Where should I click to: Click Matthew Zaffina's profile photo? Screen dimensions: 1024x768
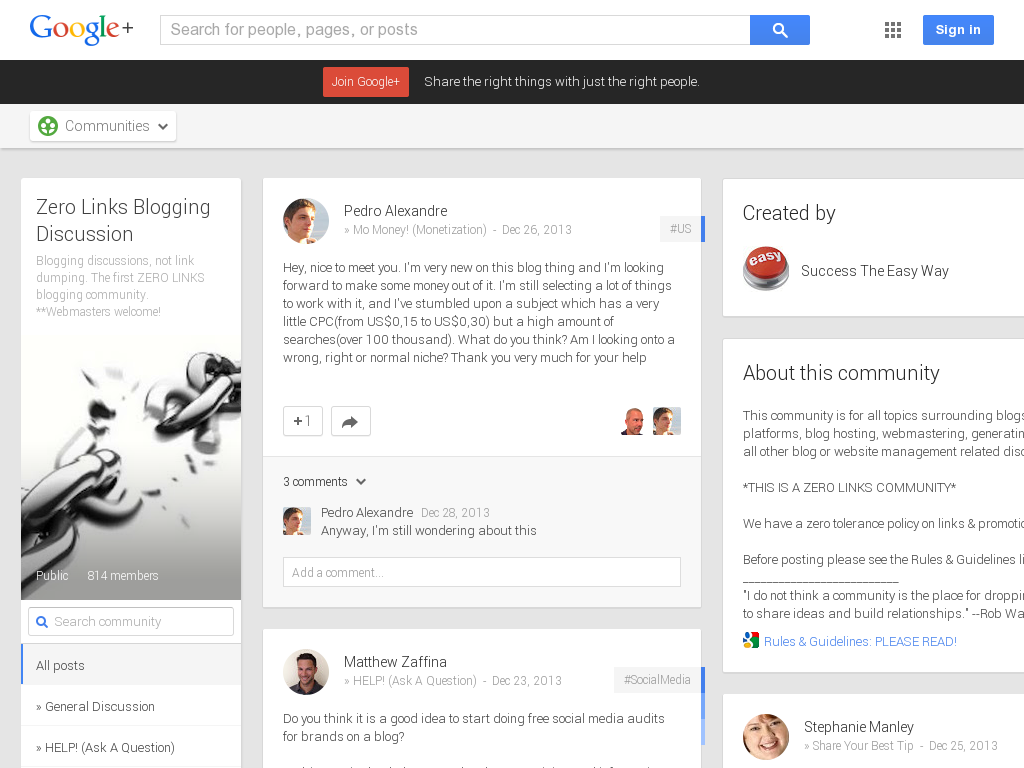tap(306, 671)
